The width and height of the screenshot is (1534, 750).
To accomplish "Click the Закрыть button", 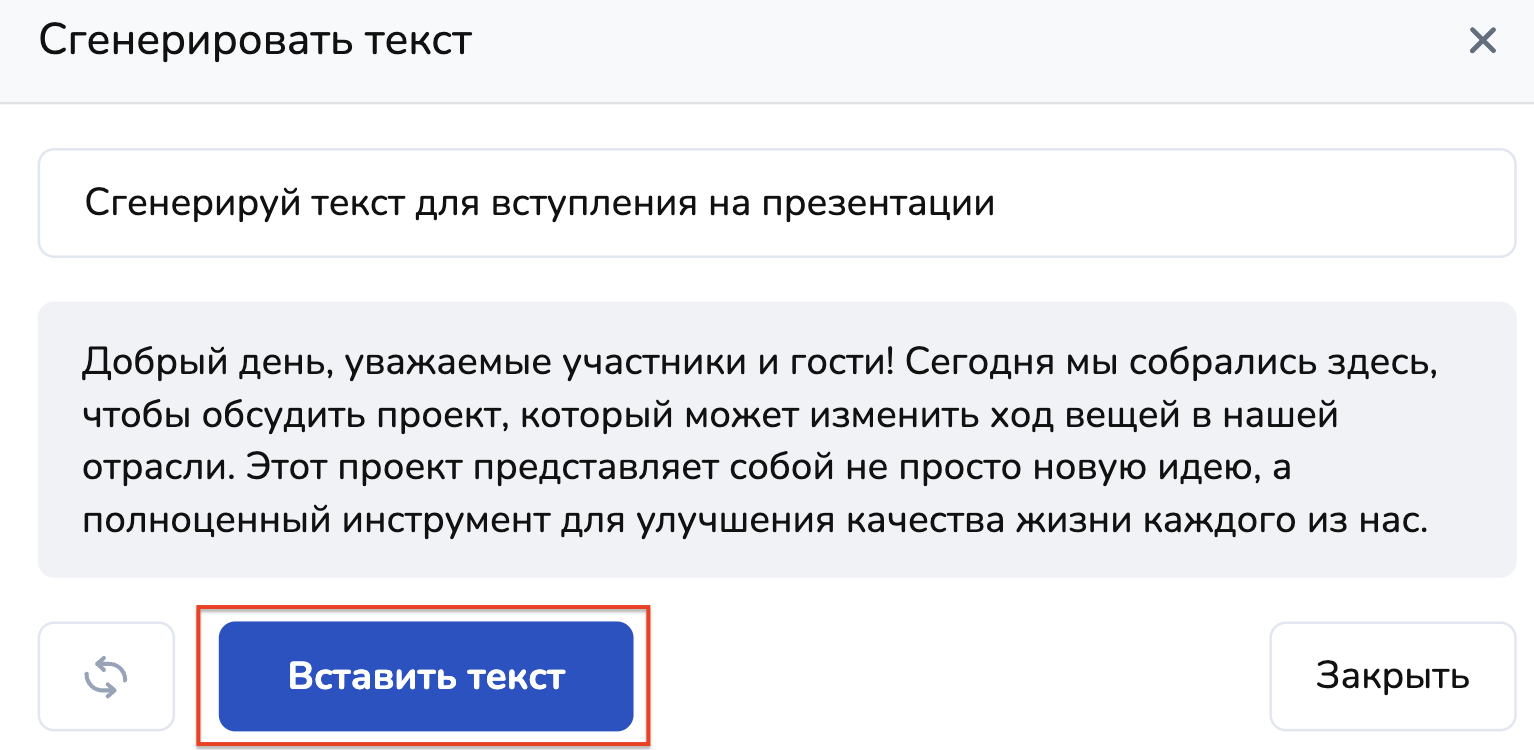I will coord(1392,677).
